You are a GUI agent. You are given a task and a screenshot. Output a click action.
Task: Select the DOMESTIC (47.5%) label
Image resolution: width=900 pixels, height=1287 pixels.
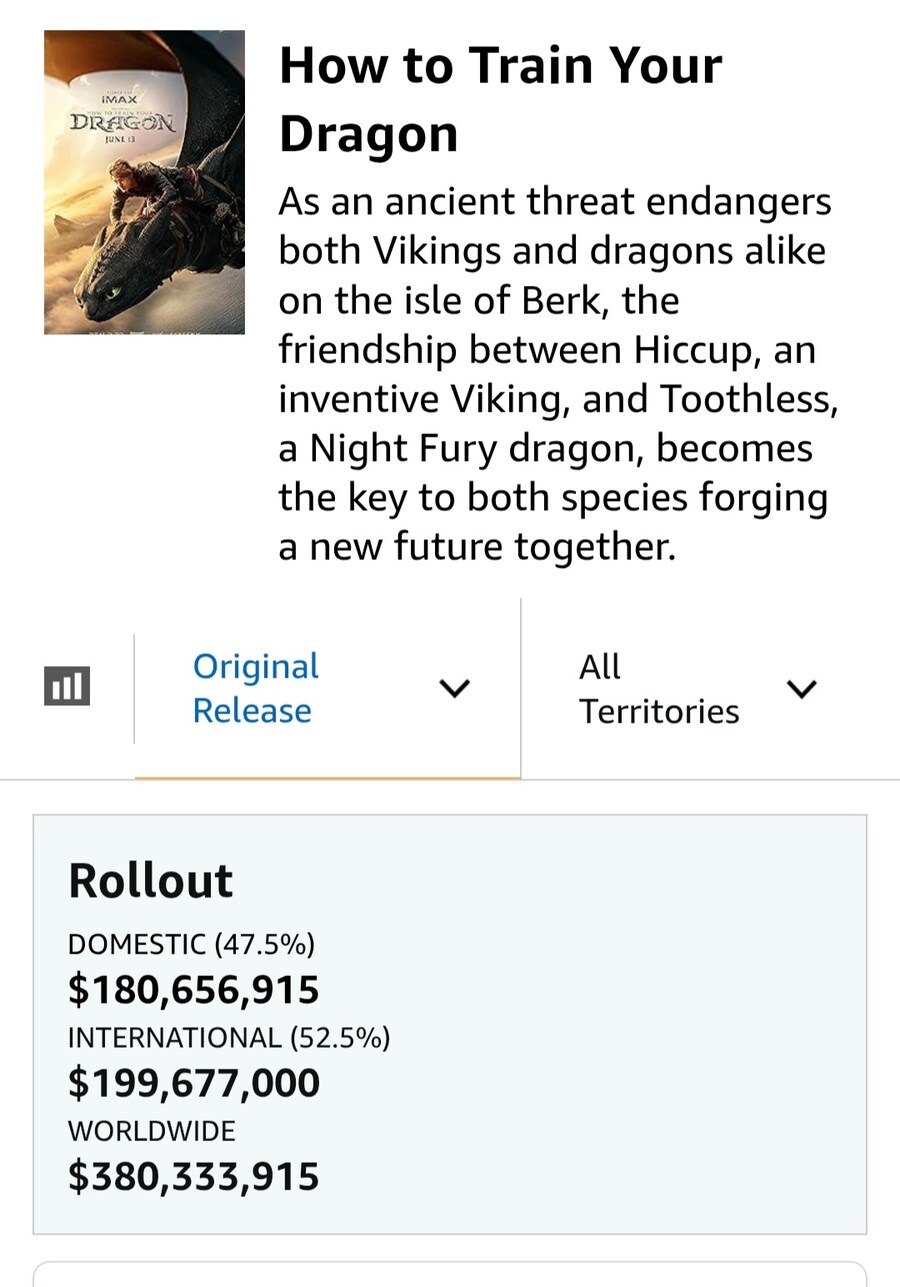tap(191, 944)
